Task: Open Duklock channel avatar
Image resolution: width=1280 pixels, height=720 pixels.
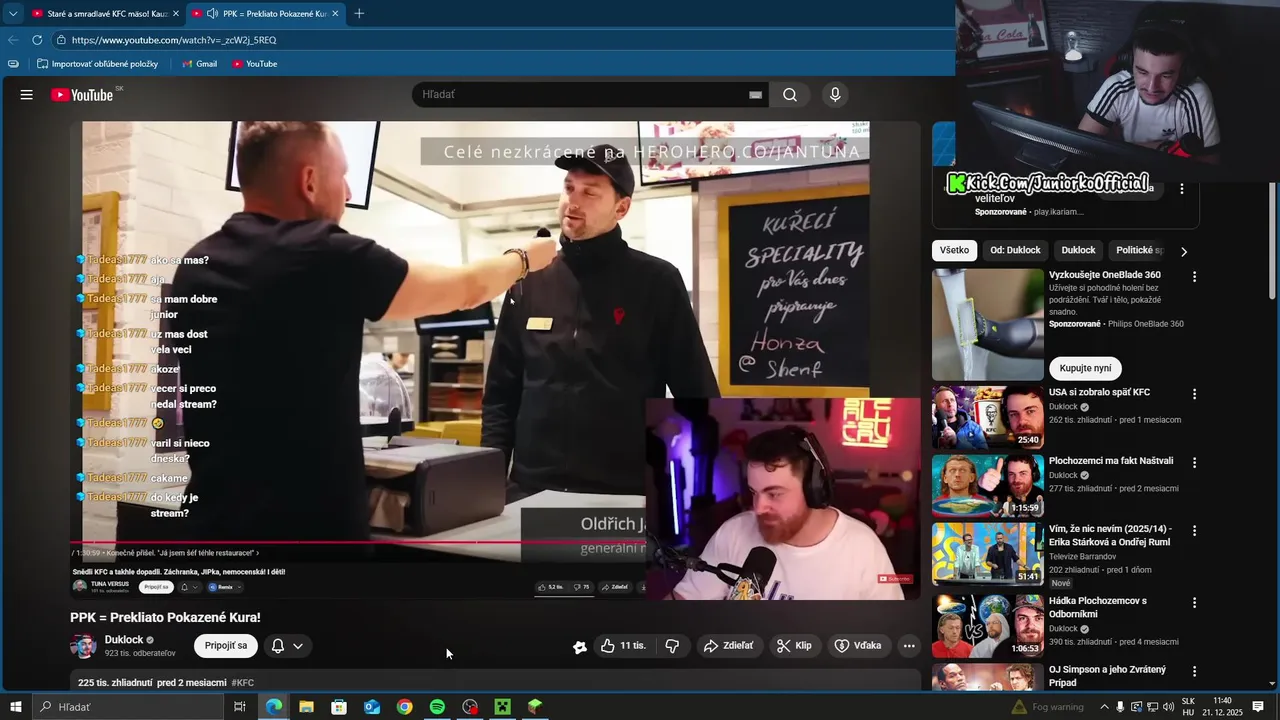Action: (83, 646)
